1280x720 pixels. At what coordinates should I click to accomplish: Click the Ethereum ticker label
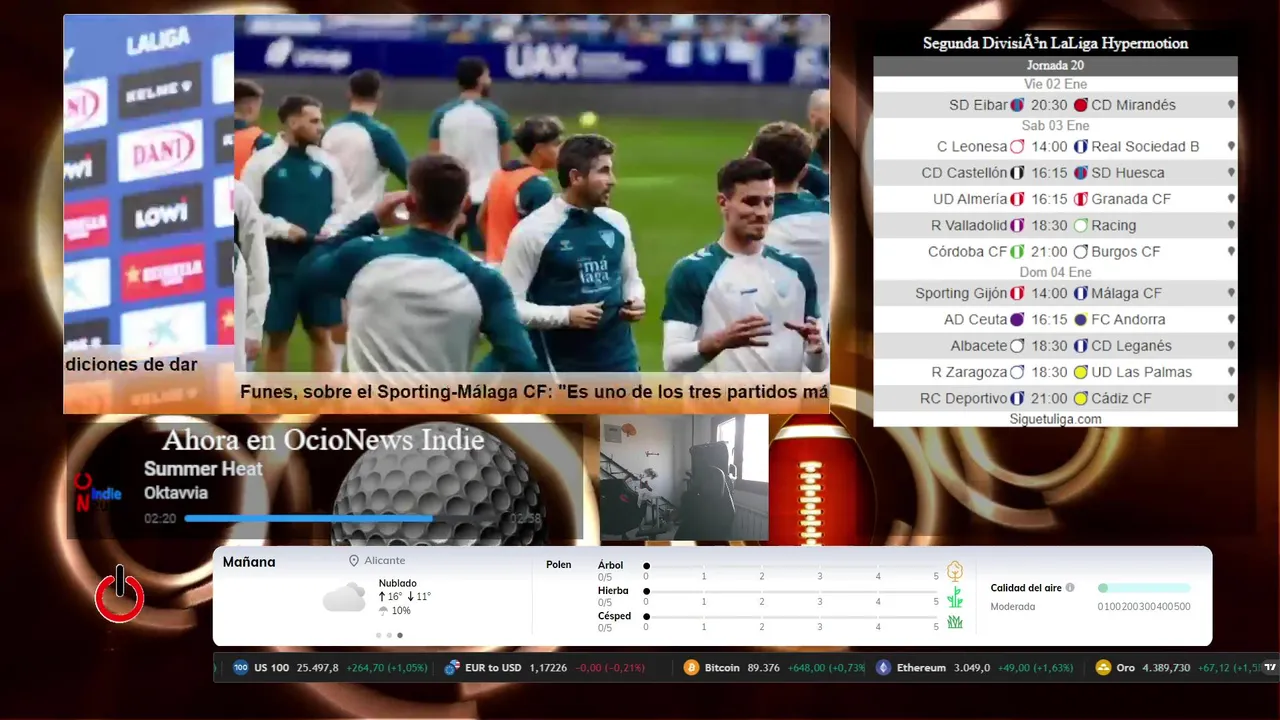pyautogui.click(x=921, y=668)
